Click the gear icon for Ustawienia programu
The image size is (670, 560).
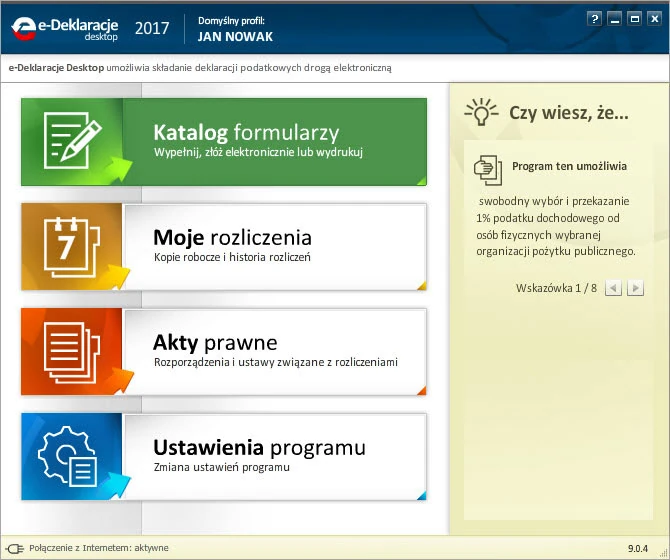[x=68, y=456]
